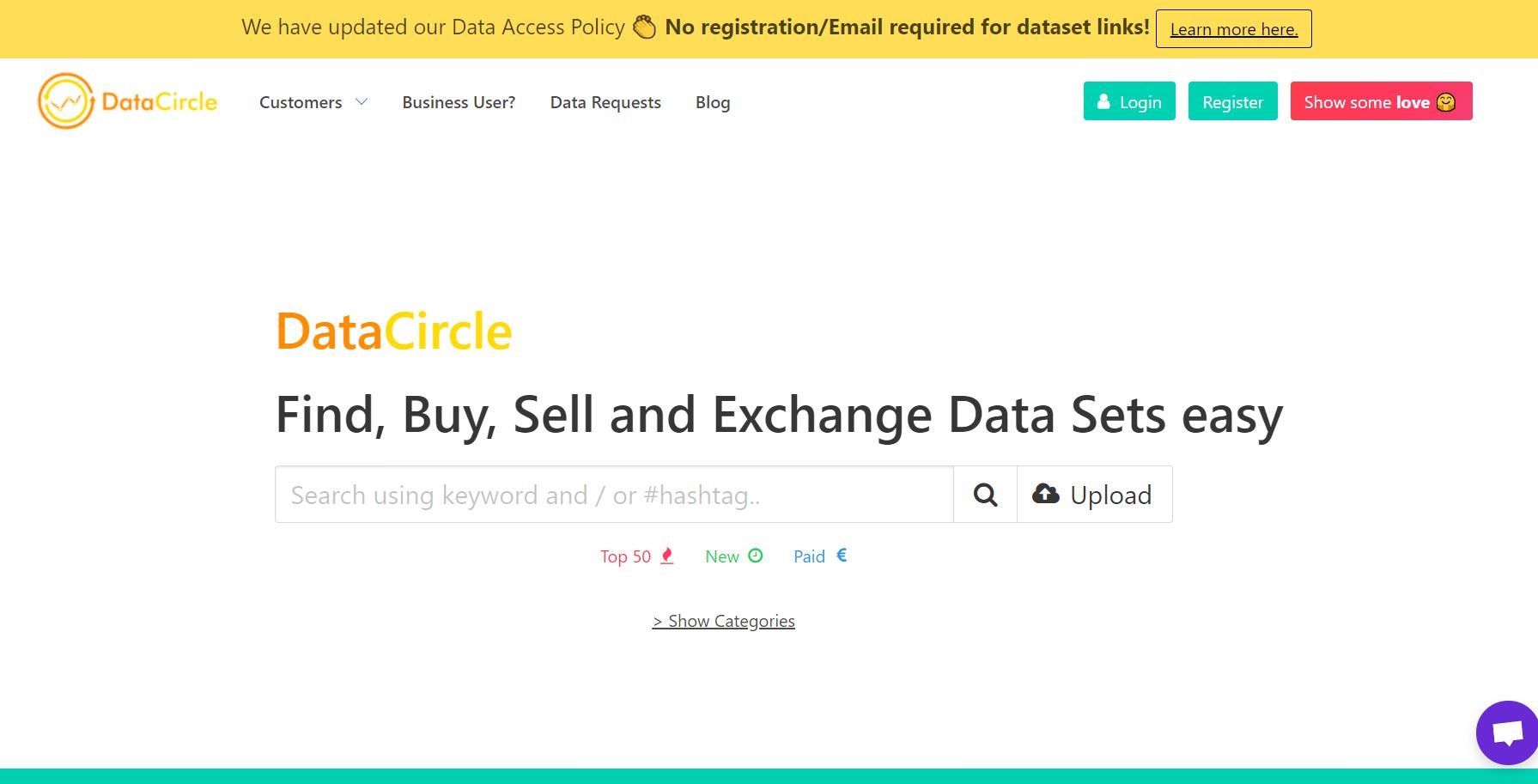Click the keyword or hashtag search field
Image resolution: width=1538 pixels, height=784 pixels.
click(614, 495)
